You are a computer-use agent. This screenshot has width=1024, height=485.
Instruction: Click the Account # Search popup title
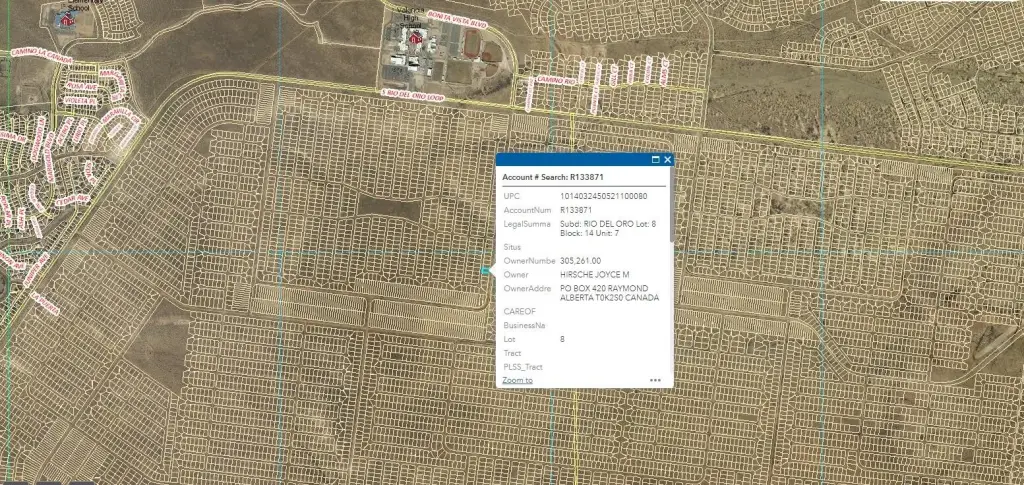click(x=547, y=176)
